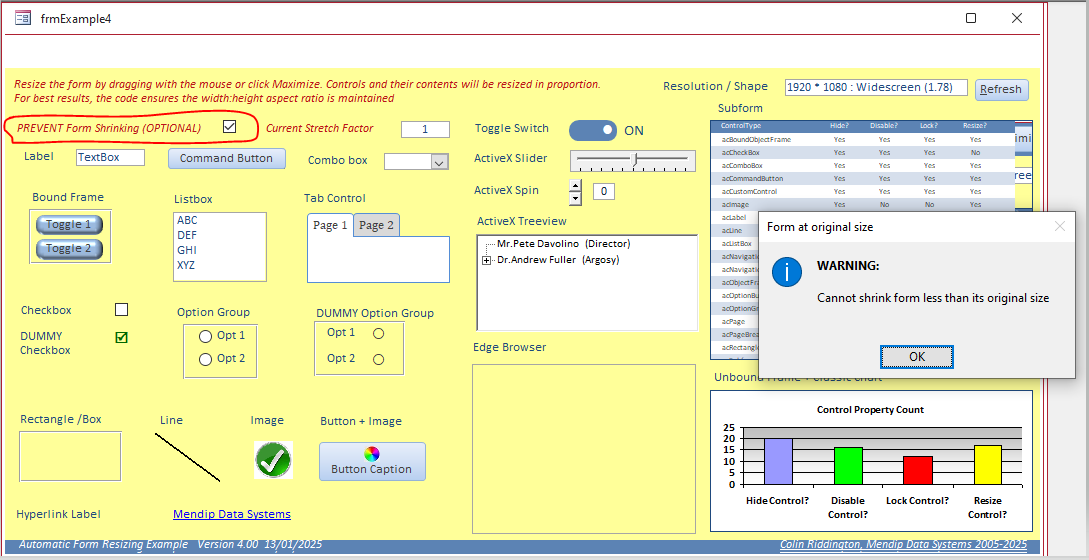Click the Command Button
Viewport: 1089px width, 560px height.
tap(226, 158)
